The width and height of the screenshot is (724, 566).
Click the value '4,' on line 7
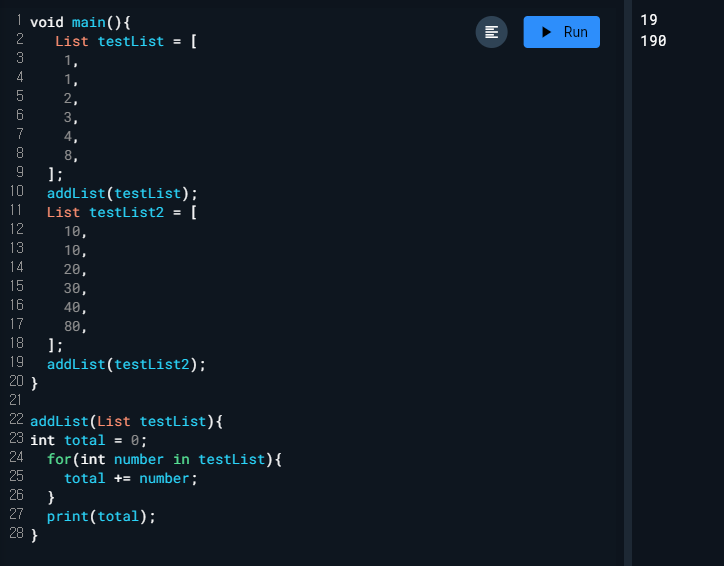(71, 136)
